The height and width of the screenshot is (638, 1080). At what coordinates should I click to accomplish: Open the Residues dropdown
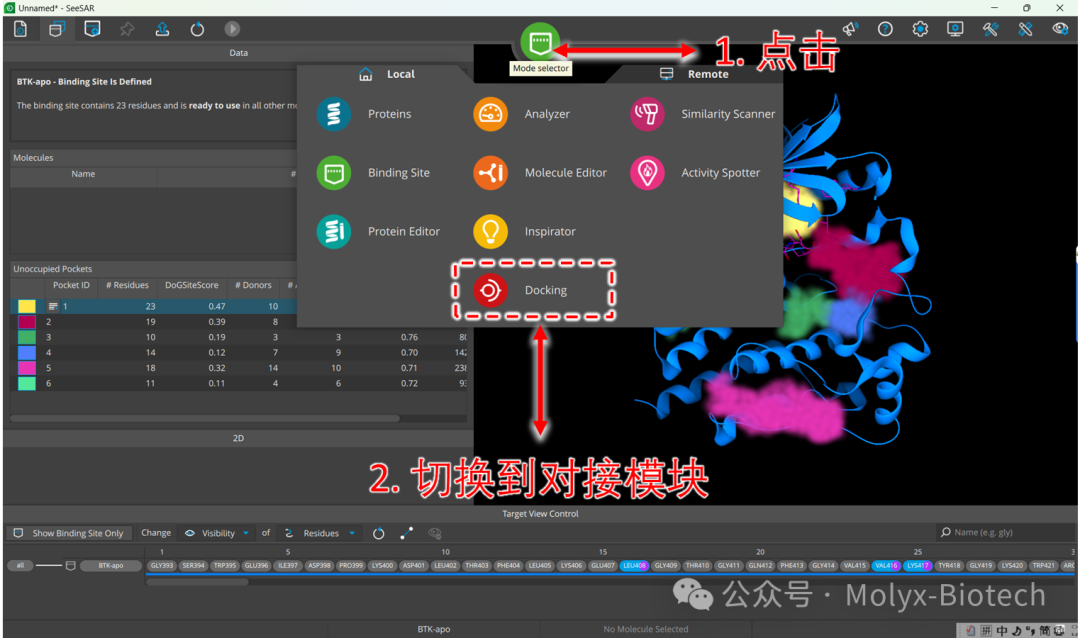[x=320, y=533]
